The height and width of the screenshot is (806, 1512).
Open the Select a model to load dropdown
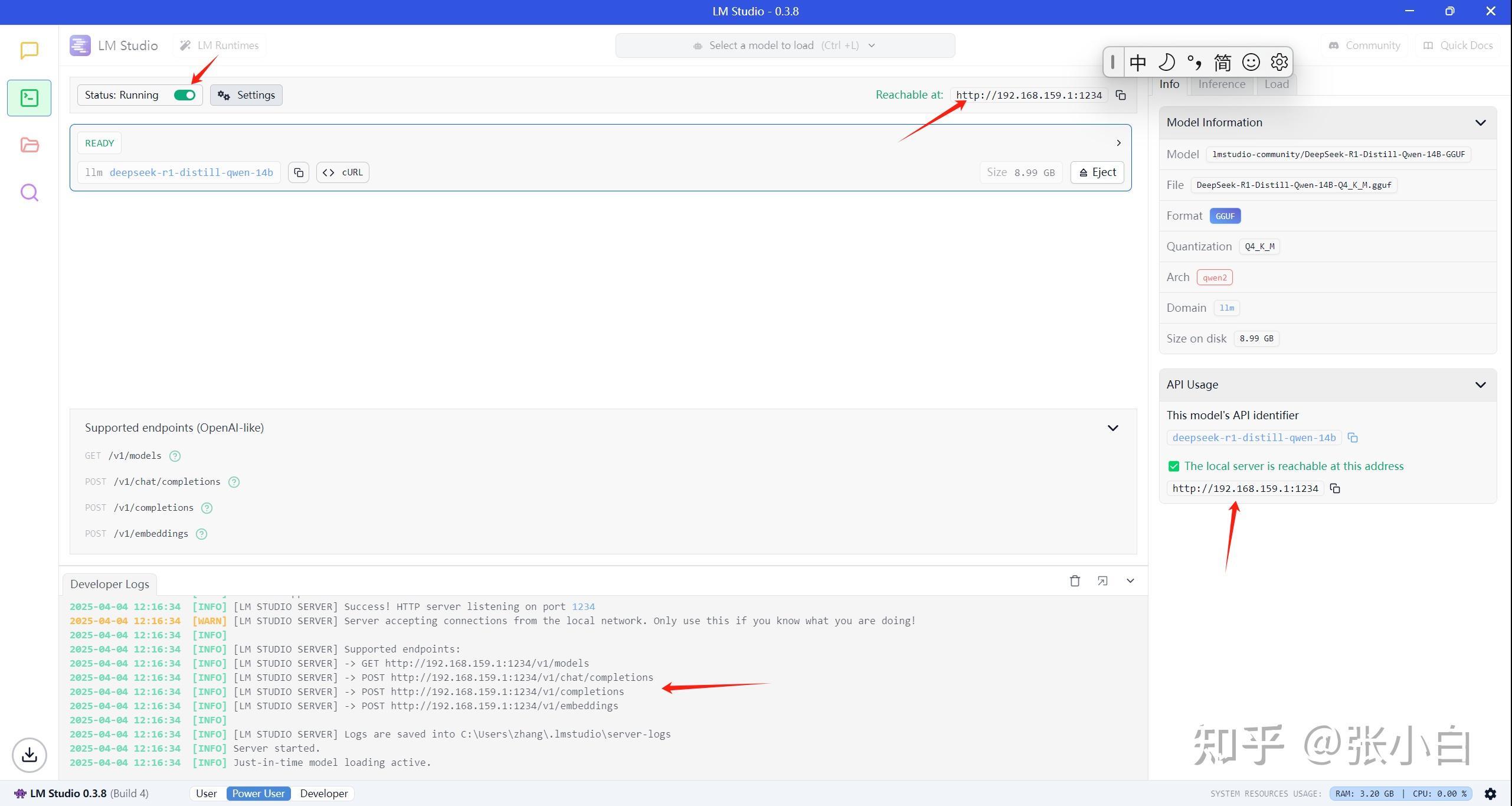tap(785, 45)
